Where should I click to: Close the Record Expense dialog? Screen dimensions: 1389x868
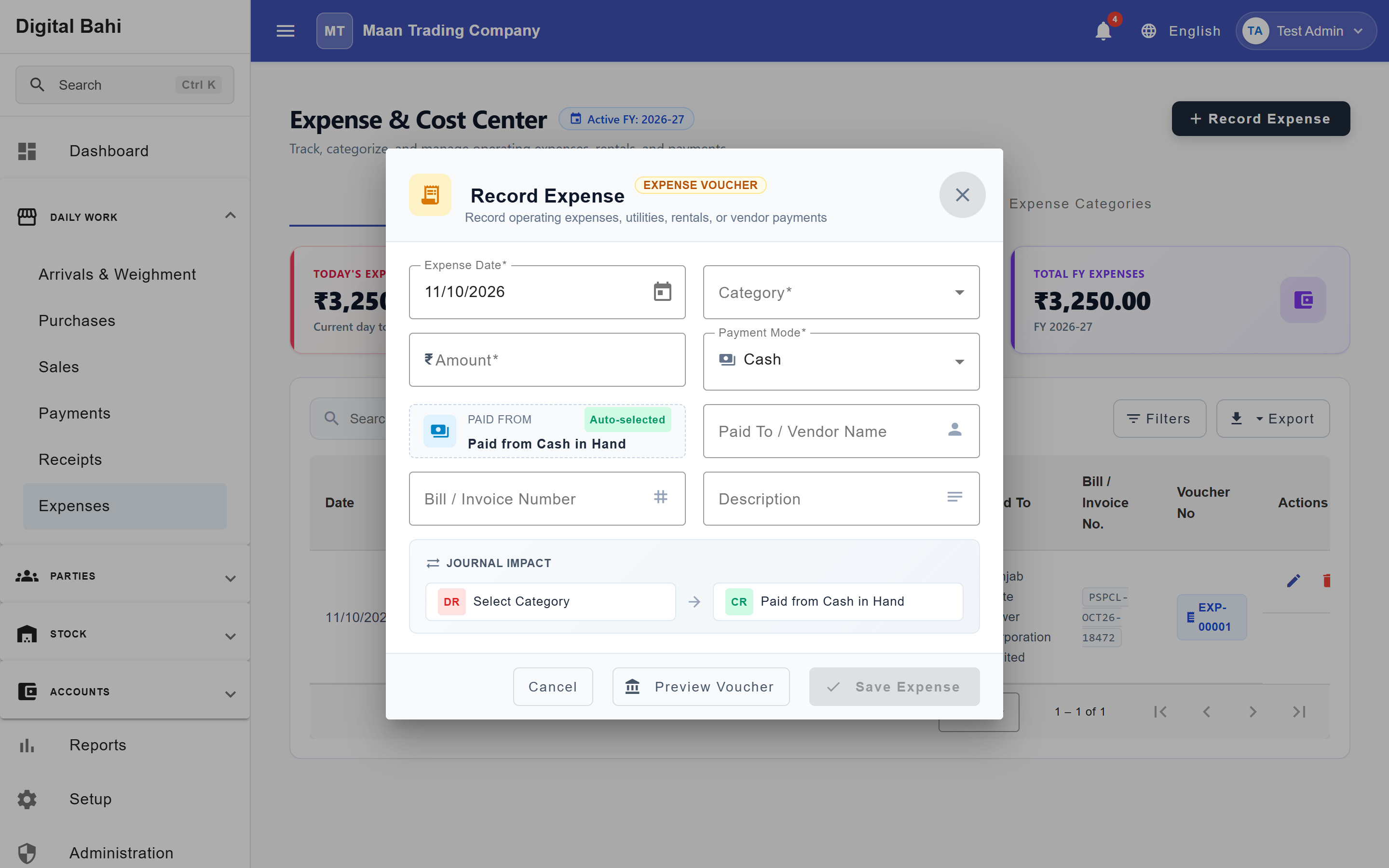point(963,195)
